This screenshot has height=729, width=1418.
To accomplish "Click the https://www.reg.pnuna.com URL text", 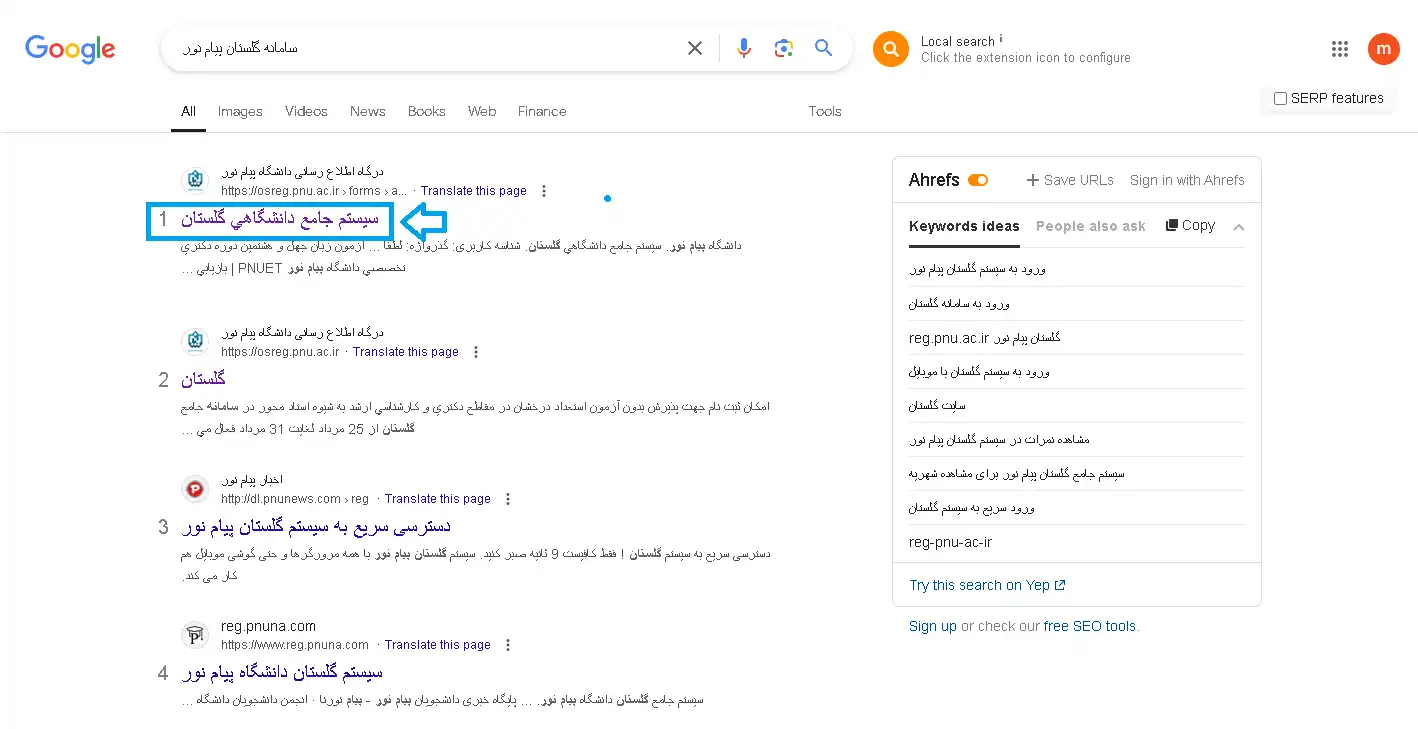I will pos(295,645).
